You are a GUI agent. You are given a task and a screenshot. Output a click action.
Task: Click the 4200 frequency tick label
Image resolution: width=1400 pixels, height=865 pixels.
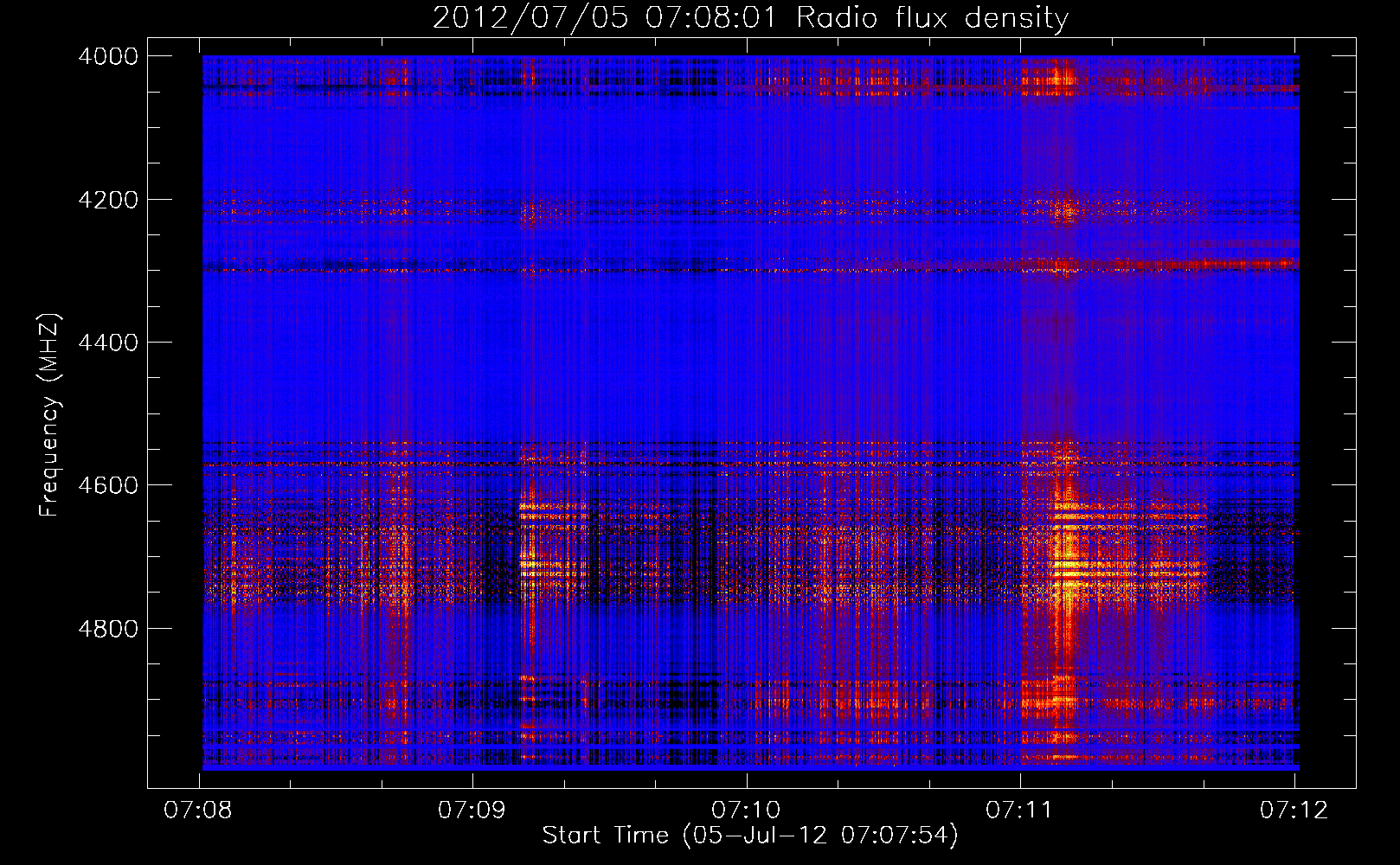click(108, 200)
